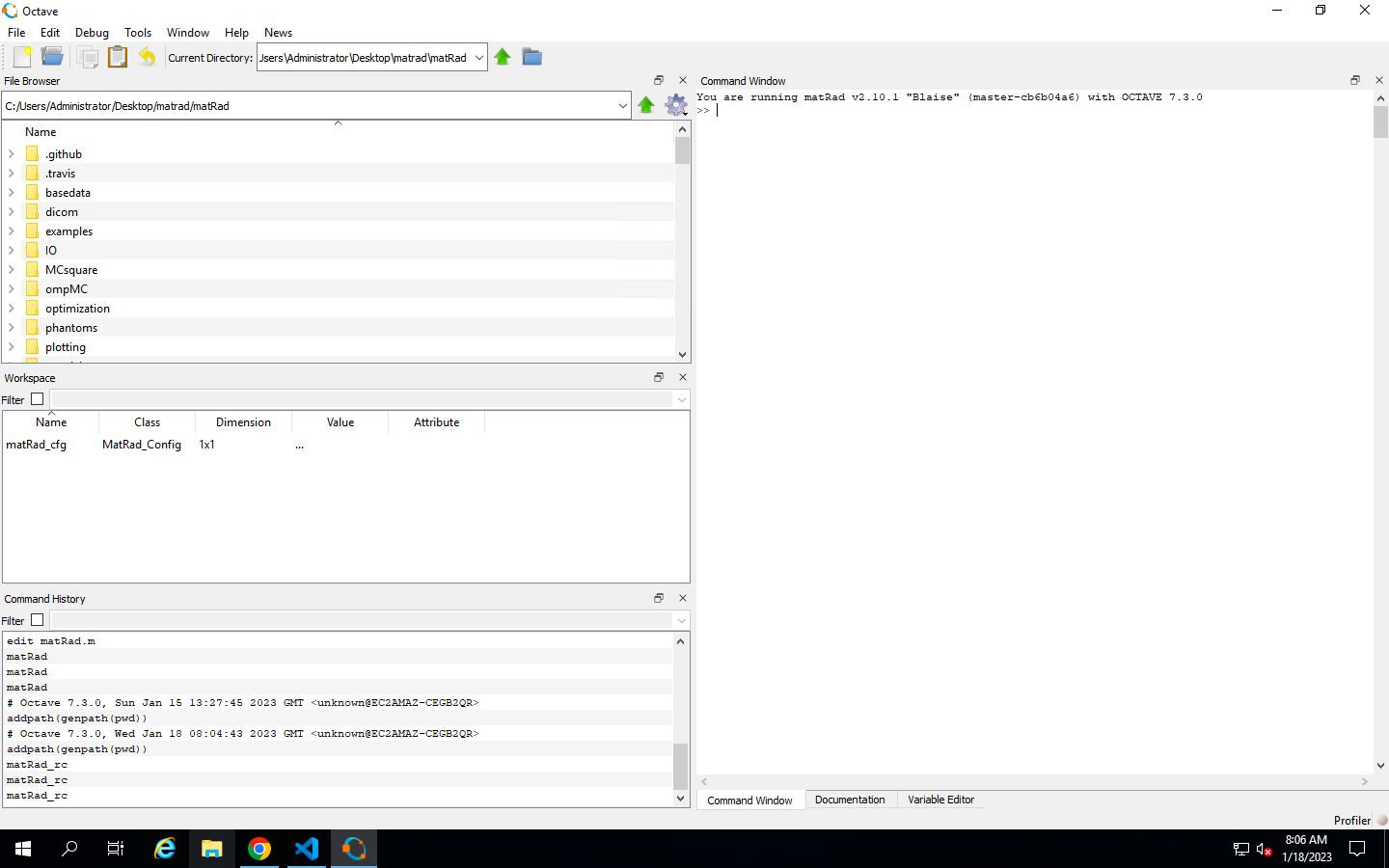Switch to the Documentation tab
The image size is (1389, 868).
pyautogui.click(x=850, y=800)
